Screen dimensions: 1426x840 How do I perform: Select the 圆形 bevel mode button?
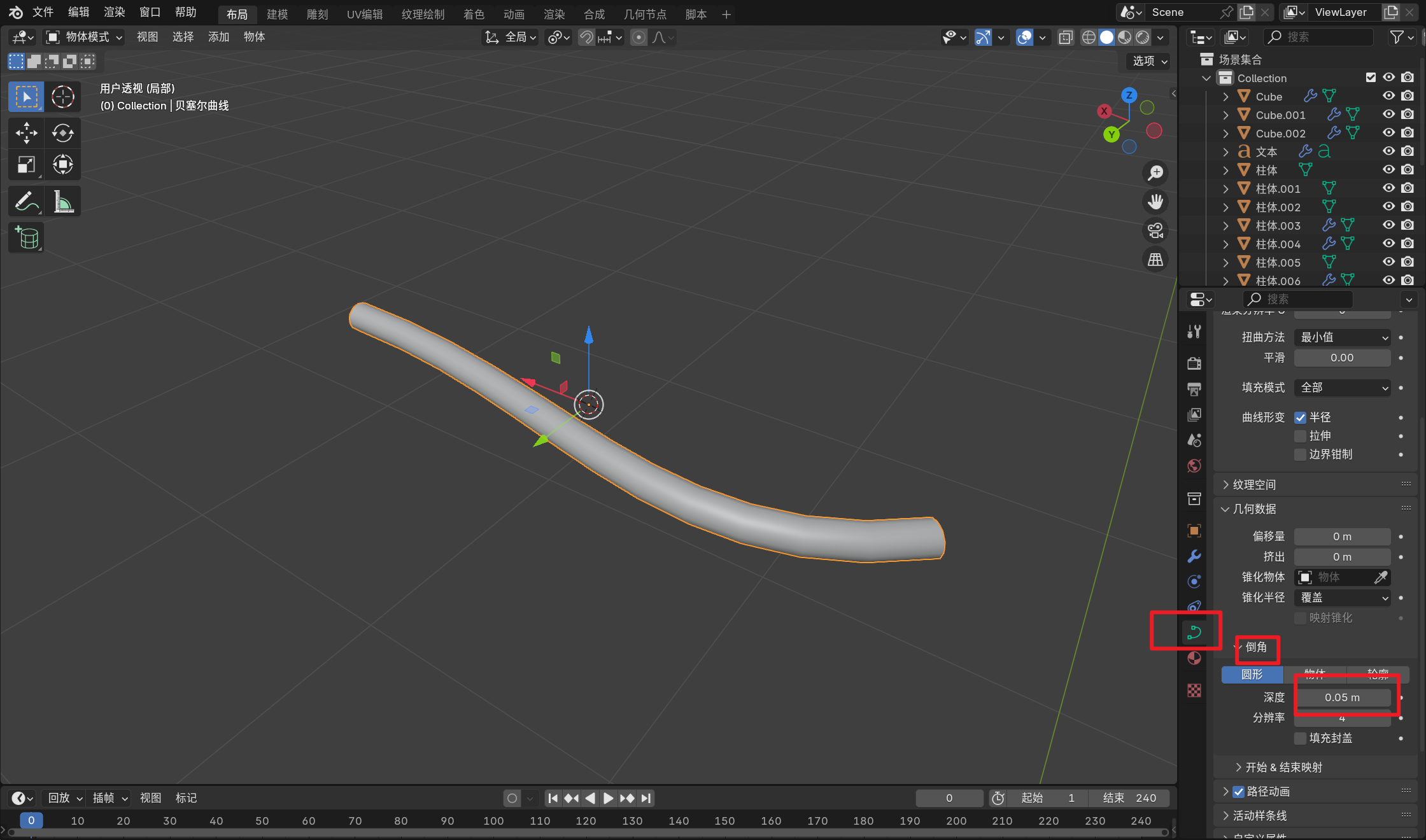tap(1252, 675)
